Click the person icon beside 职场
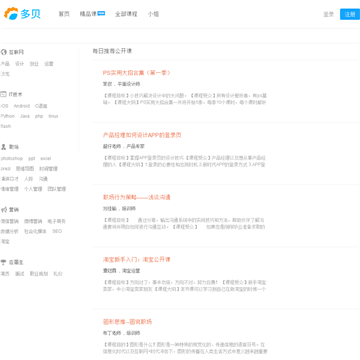Image resolution: width=360 pixels, height=360 pixels. pyautogui.click(x=4, y=147)
